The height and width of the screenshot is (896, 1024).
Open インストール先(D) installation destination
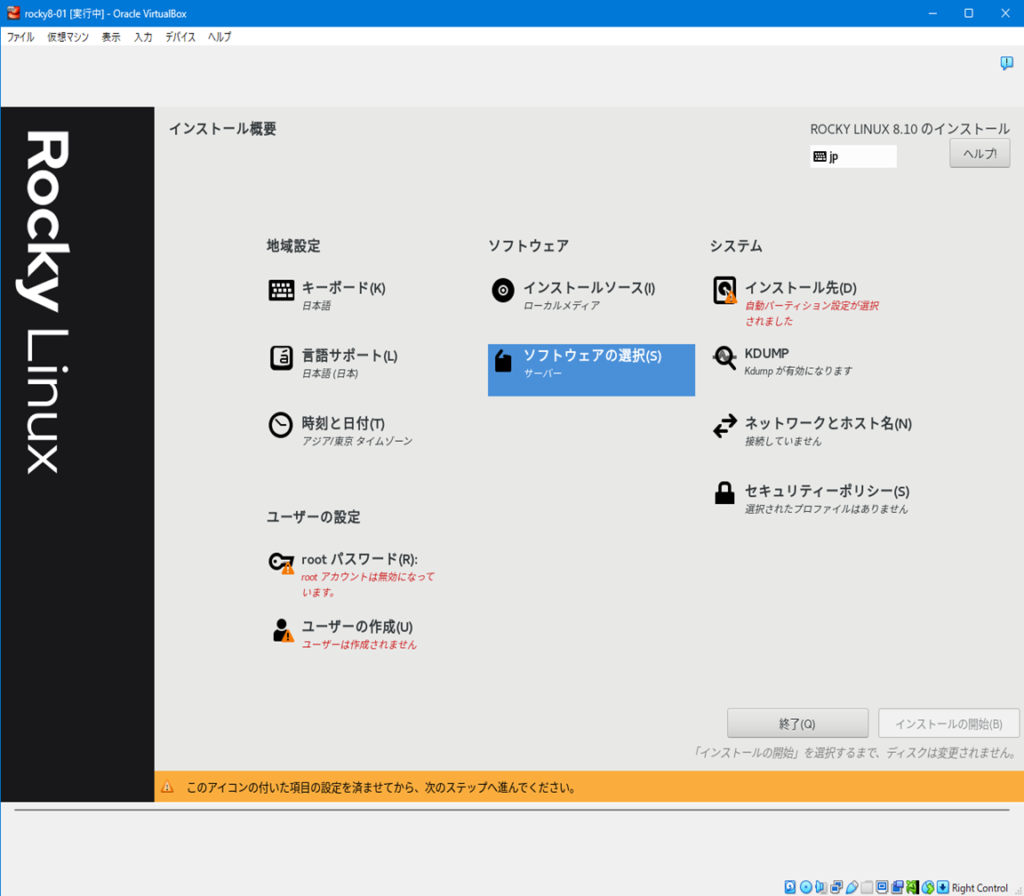[796, 303]
